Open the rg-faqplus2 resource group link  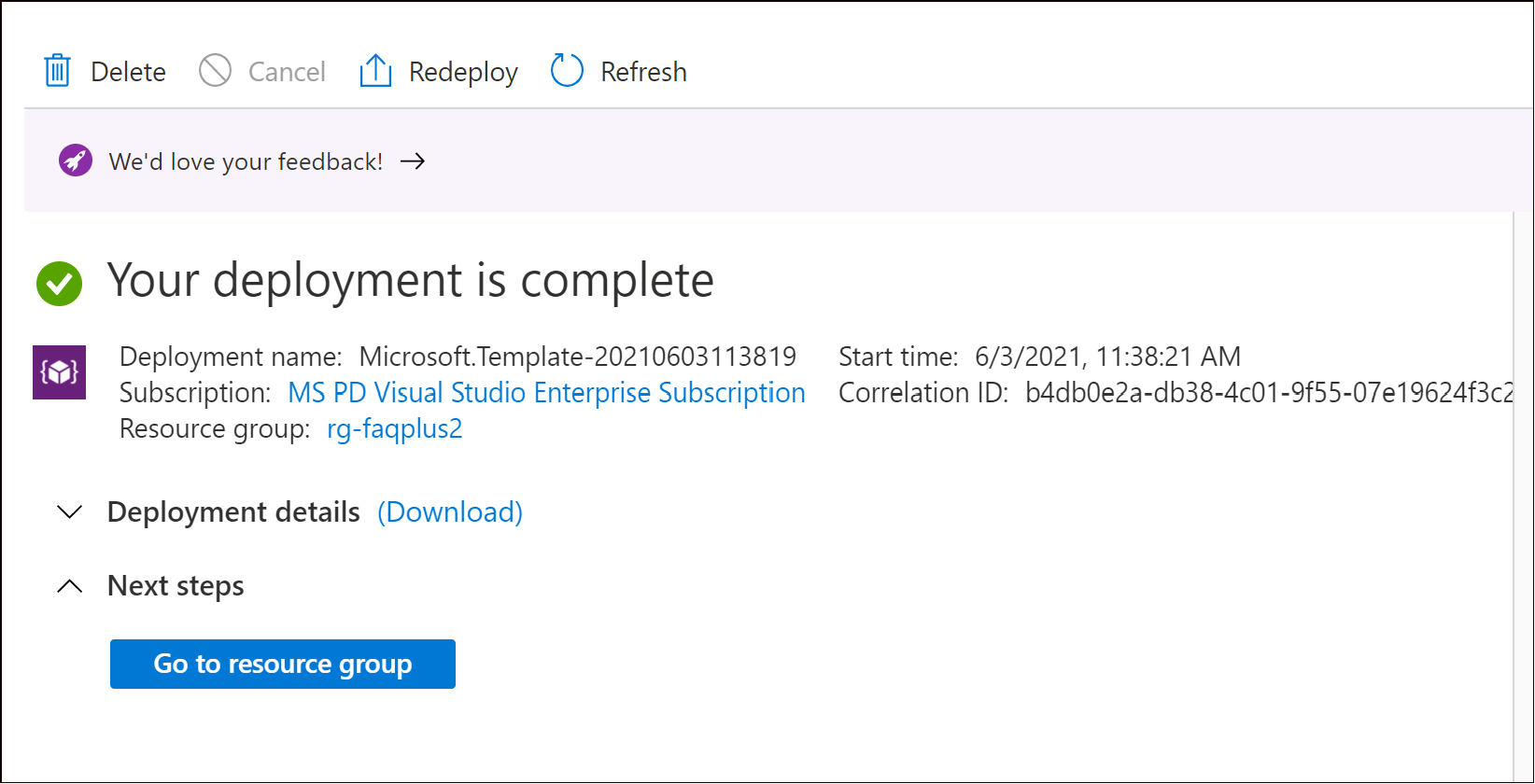coord(394,429)
